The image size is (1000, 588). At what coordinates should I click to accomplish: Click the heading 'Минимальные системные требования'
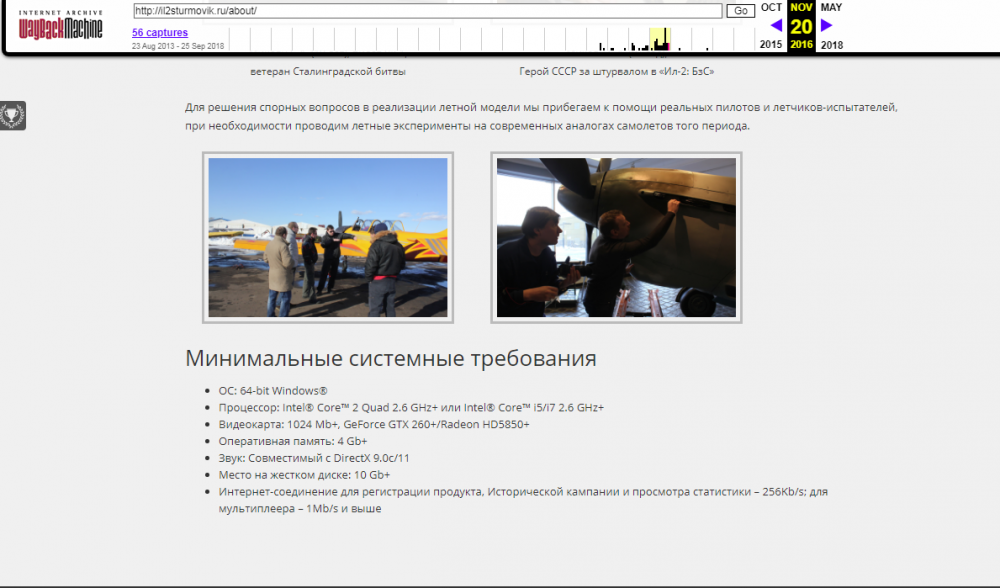pyautogui.click(x=391, y=358)
